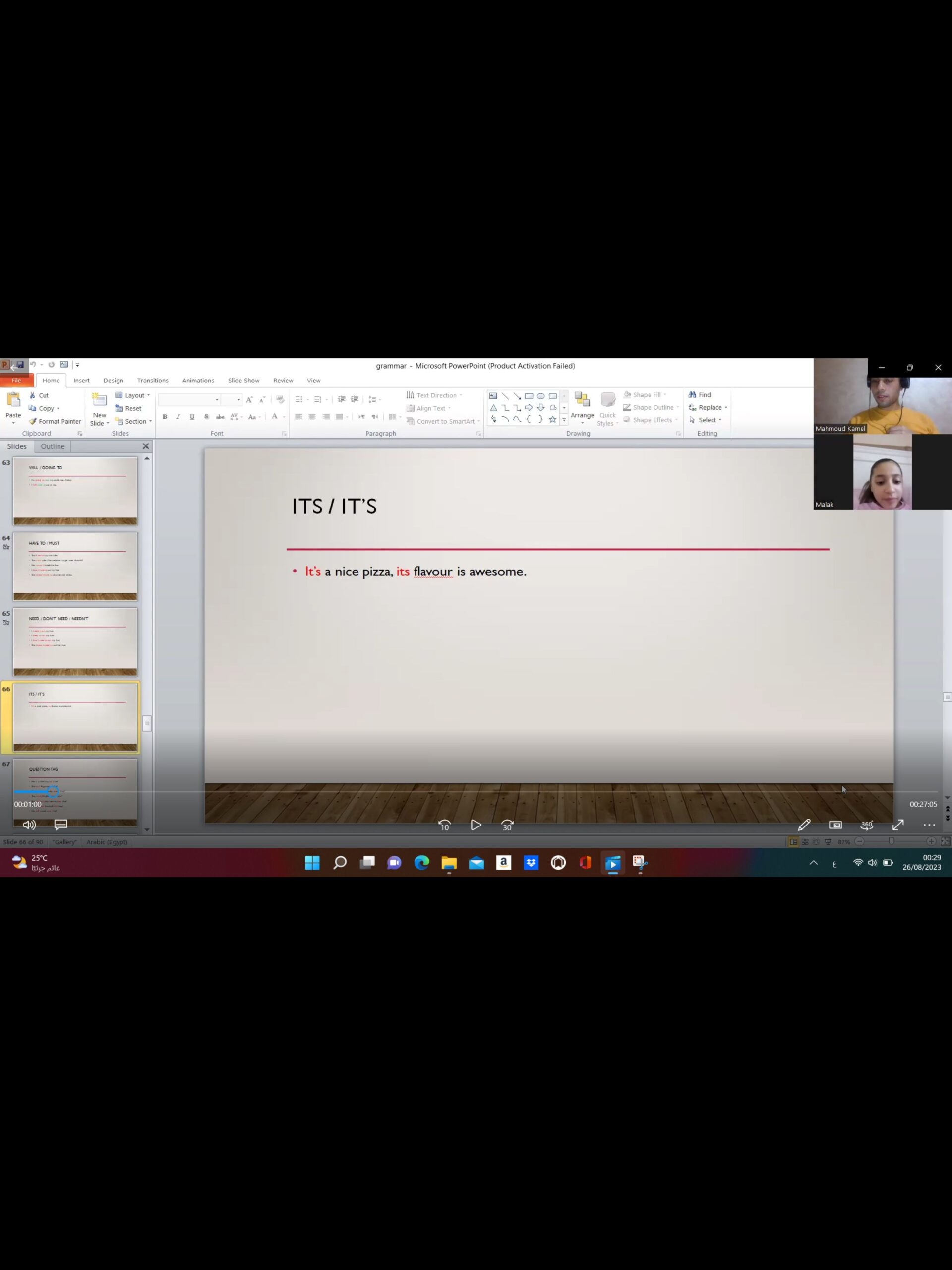Skip forward 30 seconds
Image resolution: width=952 pixels, height=1270 pixels.
507,825
